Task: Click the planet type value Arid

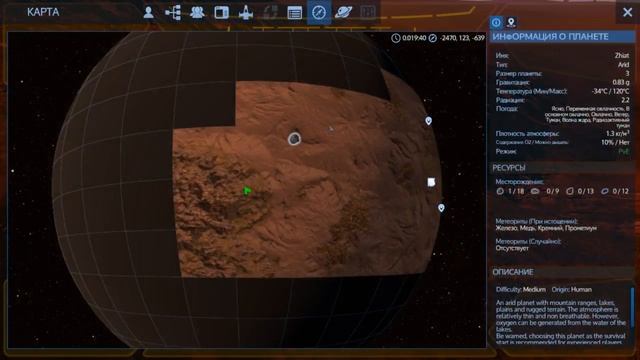Action: pyautogui.click(x=623, y=64)
